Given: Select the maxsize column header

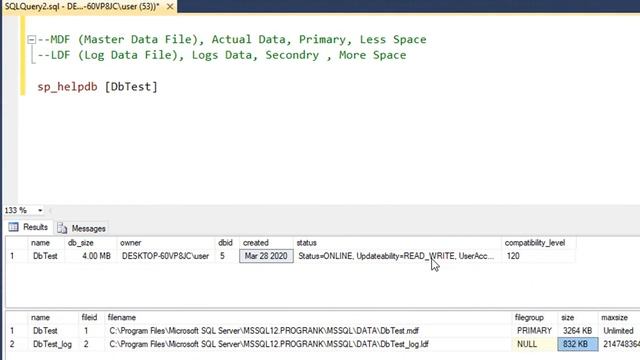Looking at the screenshot, I should click(x=619, y=318).
